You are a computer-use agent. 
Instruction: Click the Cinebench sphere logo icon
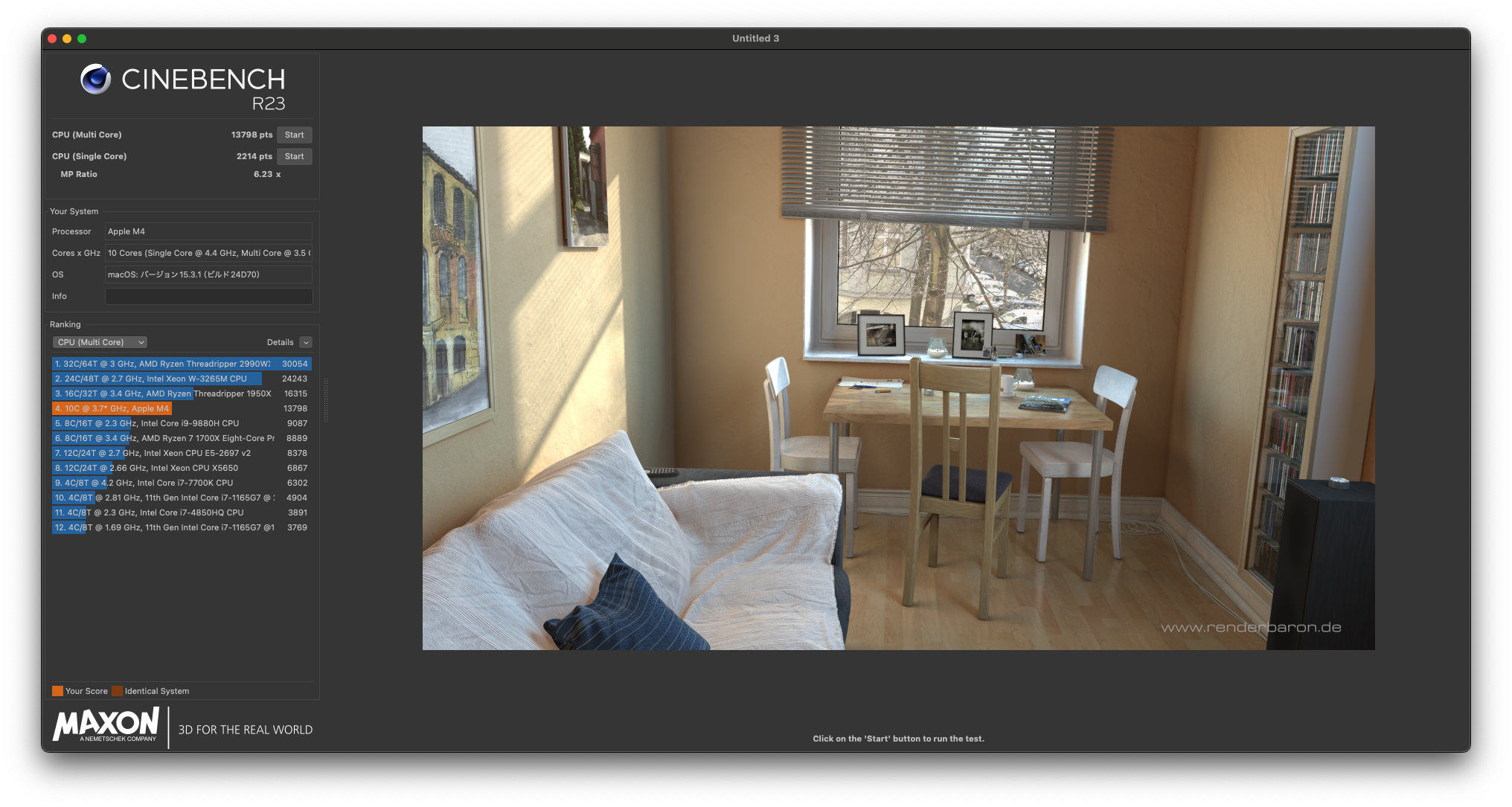click(95, 79)
